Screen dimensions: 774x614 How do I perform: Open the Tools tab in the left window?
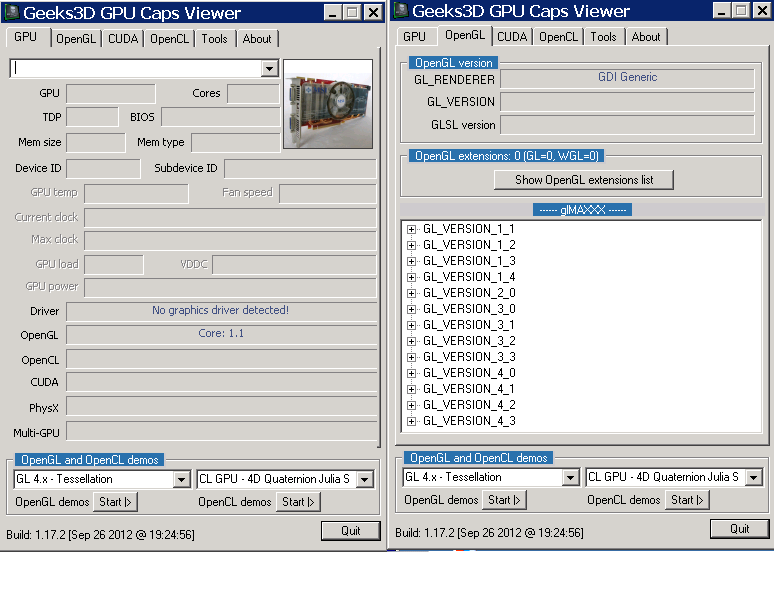[x=214, y=38]
